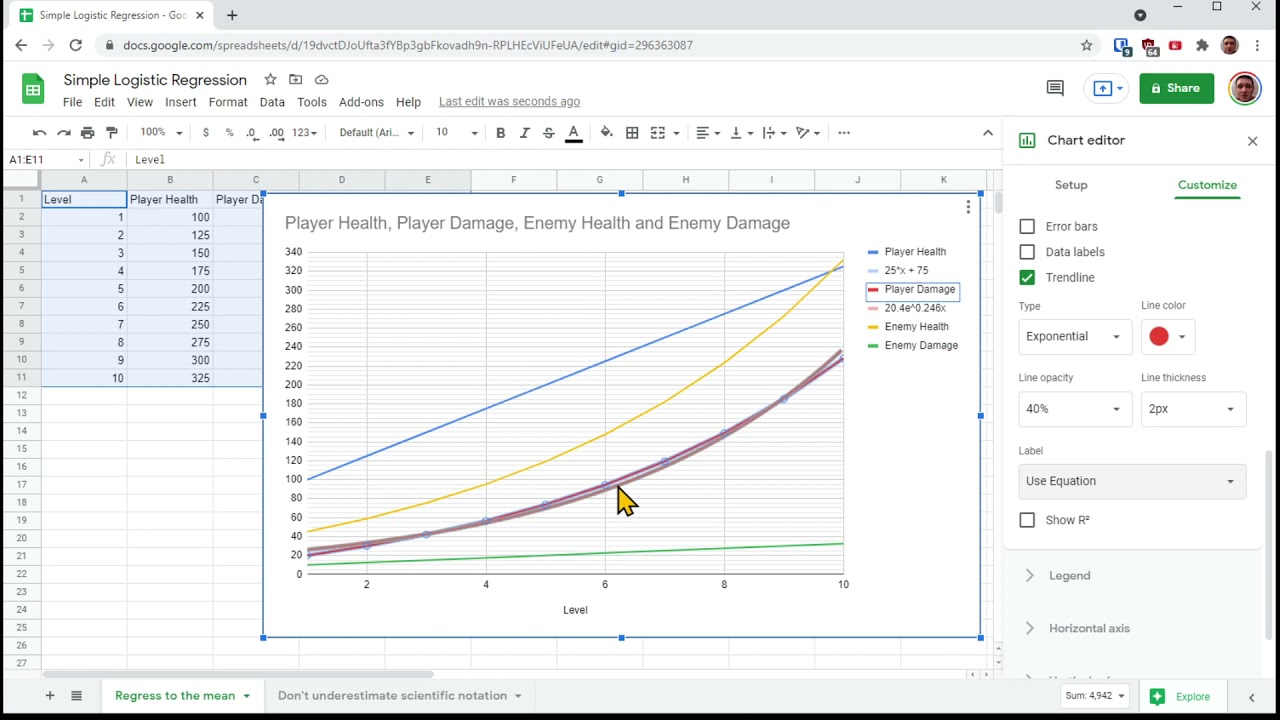1280x720 pixels.
Task: Open the cell borders tool
Action: pos(632,132)
